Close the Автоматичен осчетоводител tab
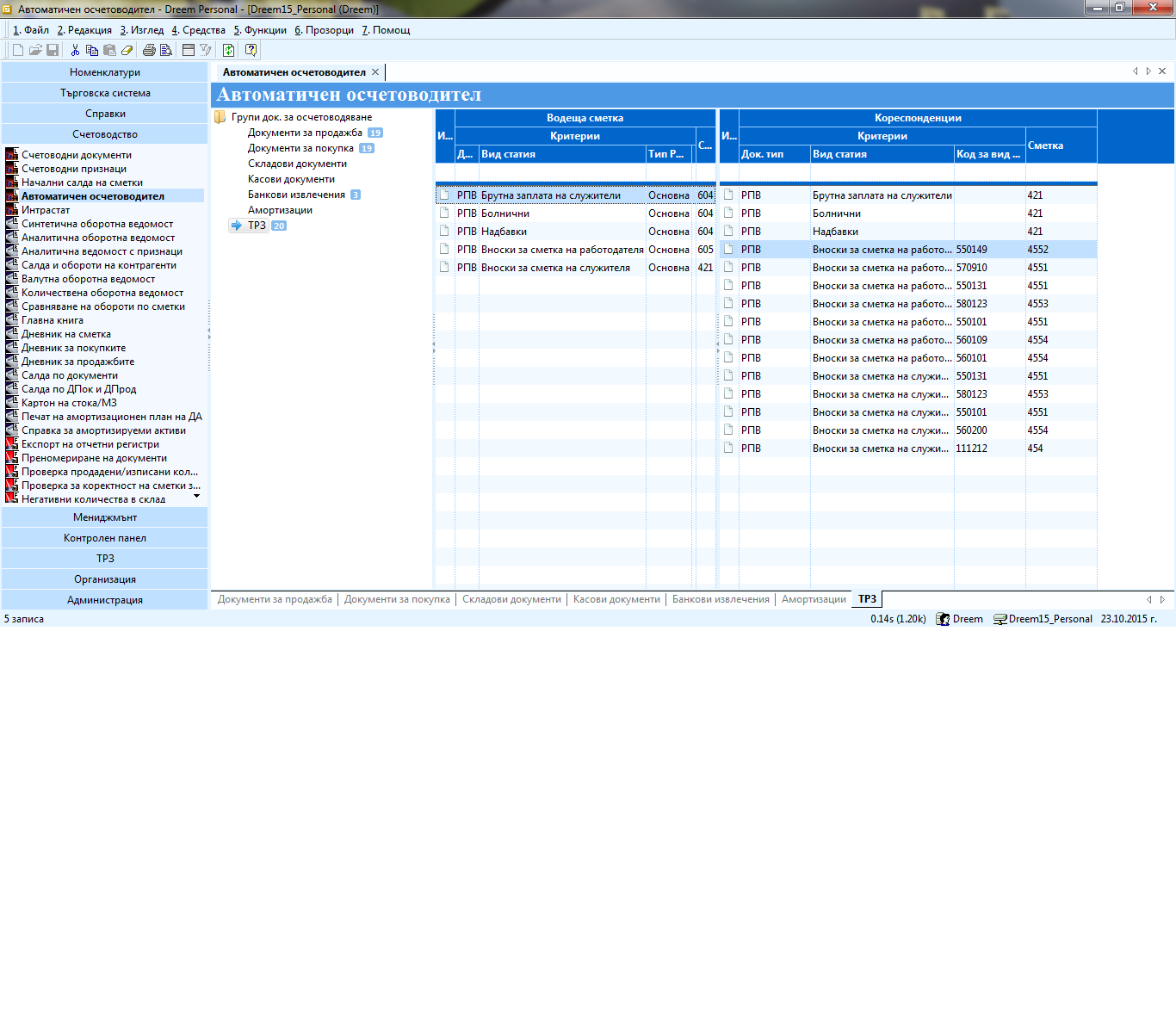 pos(375,72)
